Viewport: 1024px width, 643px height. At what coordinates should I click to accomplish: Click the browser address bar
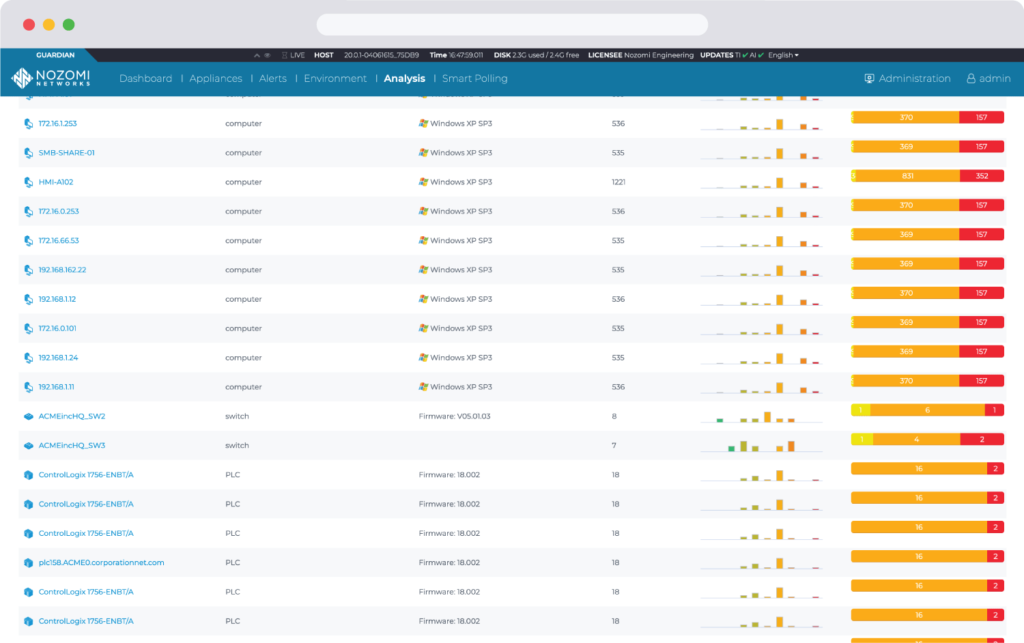click(512, 24)
